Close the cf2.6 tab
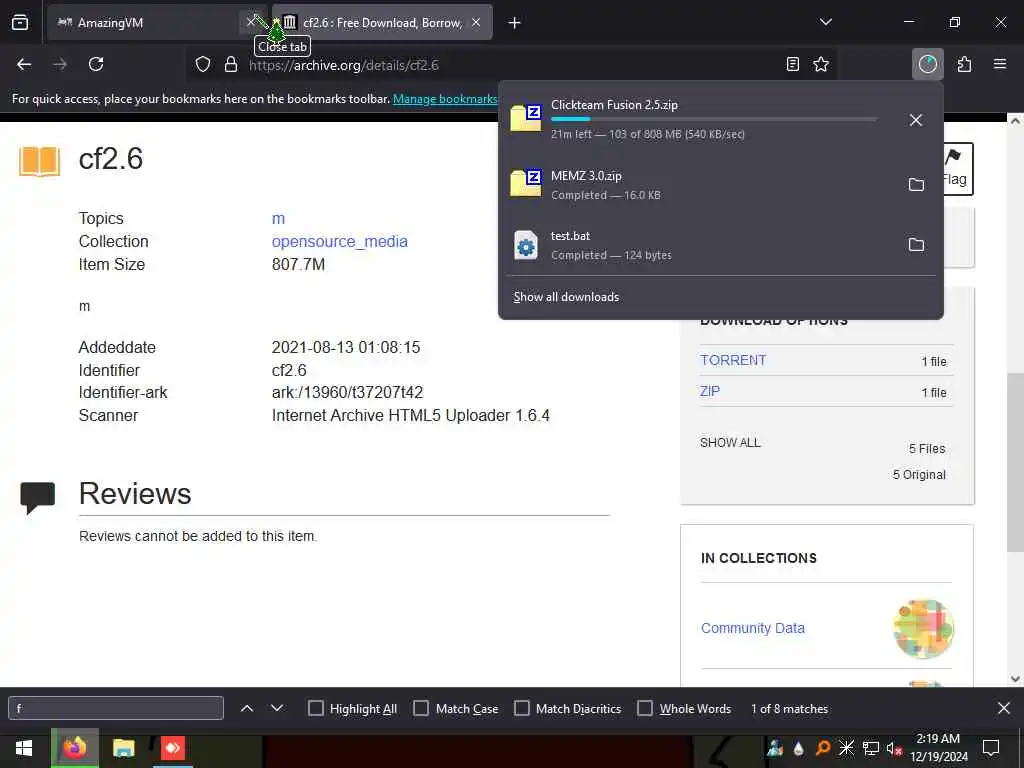1024x768 pixels. 476,23
